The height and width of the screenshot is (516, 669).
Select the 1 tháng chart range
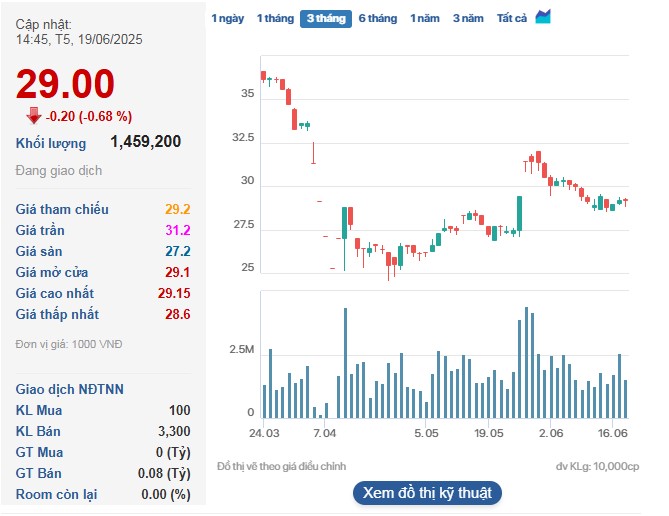click(274, 18)
